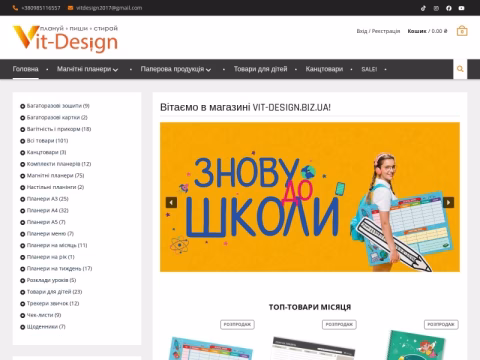Click the РОЗПРОДАЖ badge on green notebook

coord(441,325)
